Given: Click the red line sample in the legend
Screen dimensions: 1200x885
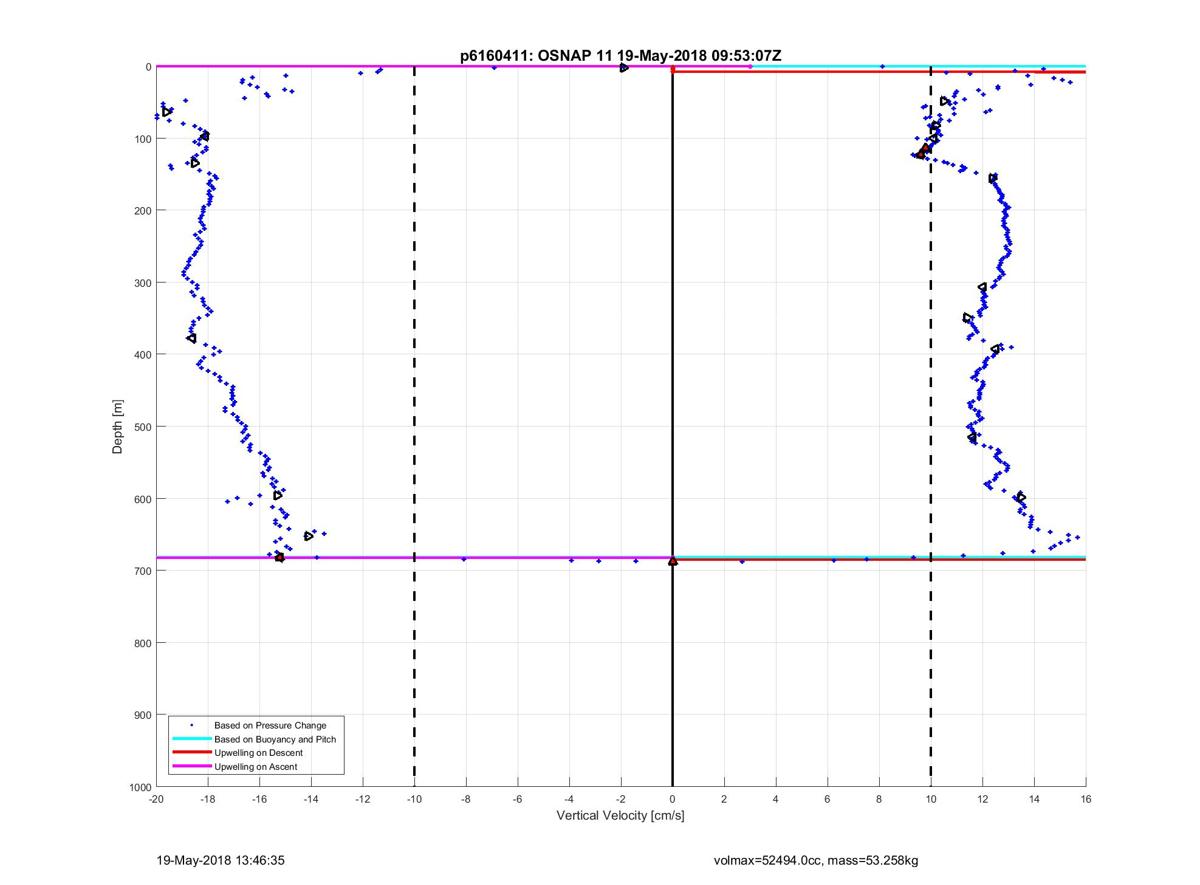Looking at the screenshot, I should tap(191, 752).
